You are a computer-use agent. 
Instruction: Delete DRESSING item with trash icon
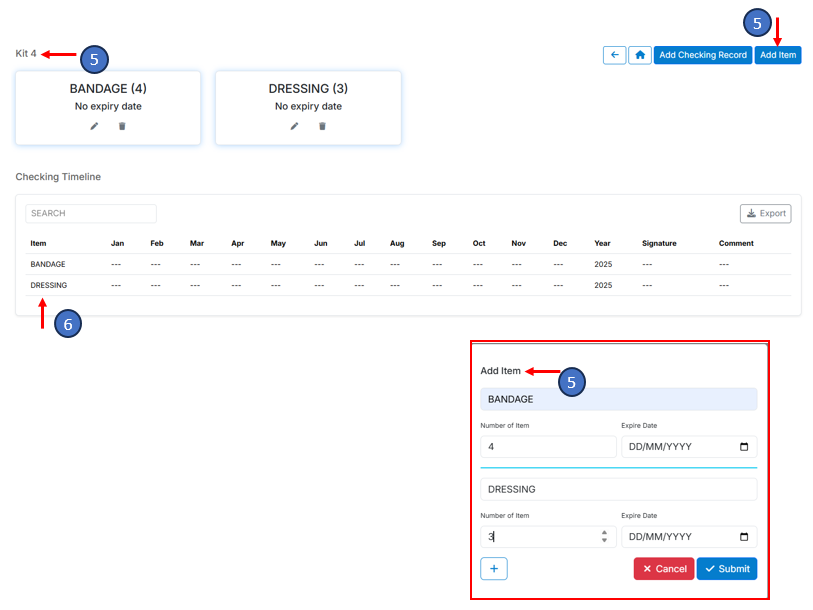[322, 126]
